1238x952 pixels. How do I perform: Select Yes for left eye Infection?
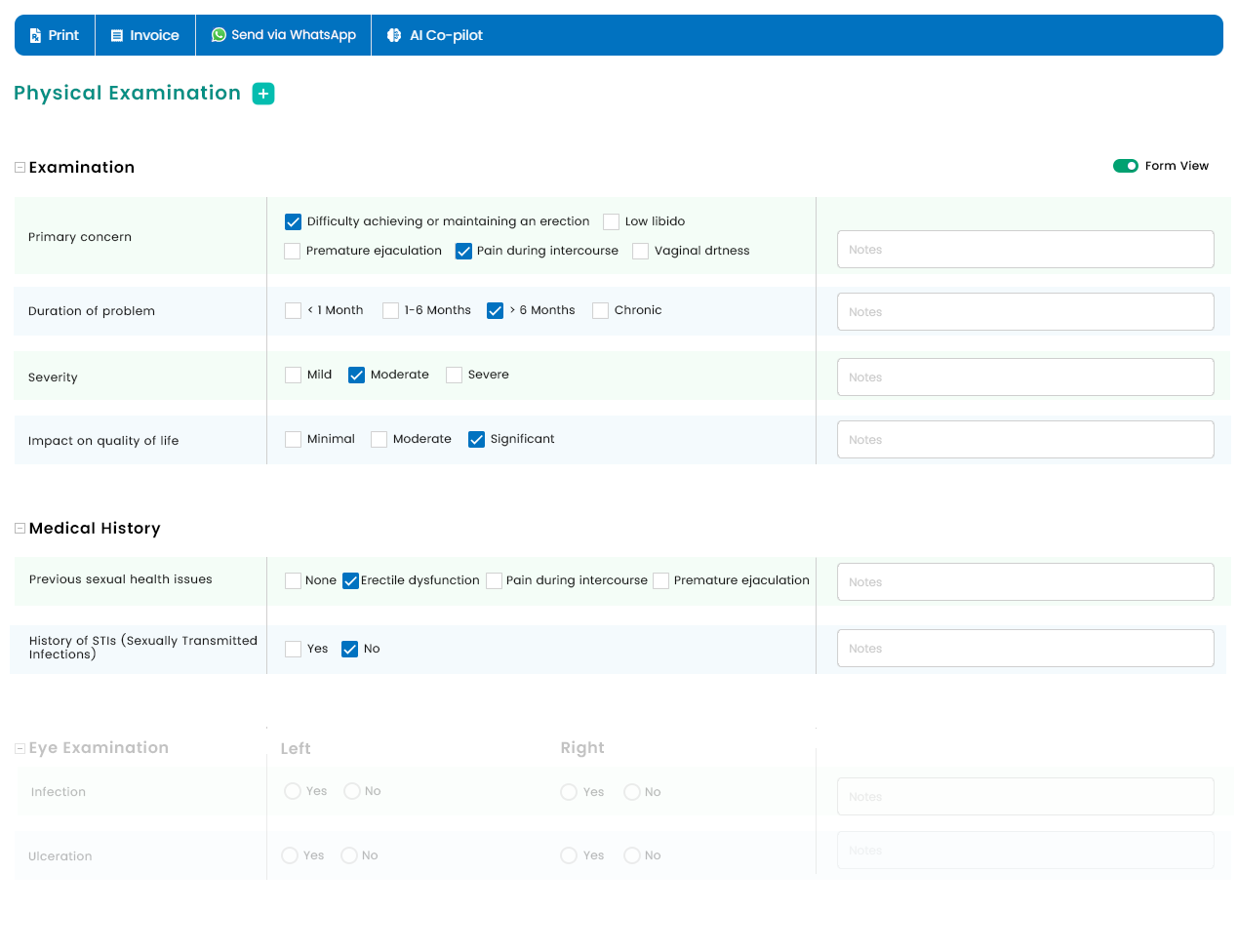click(293, 791)
